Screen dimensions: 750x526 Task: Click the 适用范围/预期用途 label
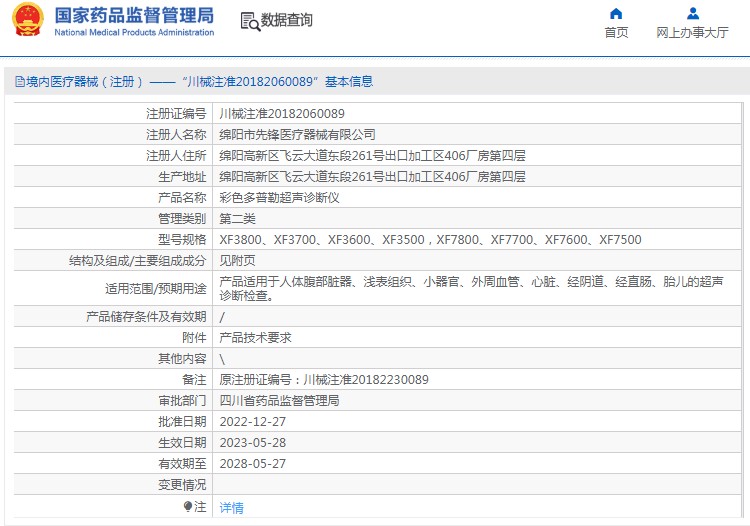156,289
